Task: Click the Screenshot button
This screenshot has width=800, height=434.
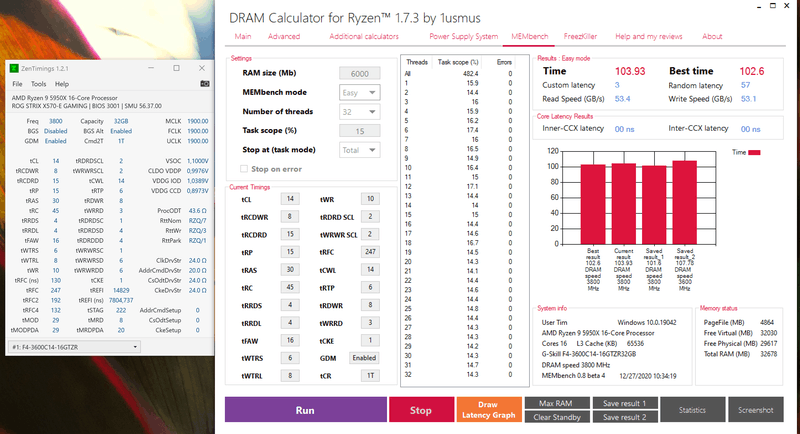Action: pos(756,410)
